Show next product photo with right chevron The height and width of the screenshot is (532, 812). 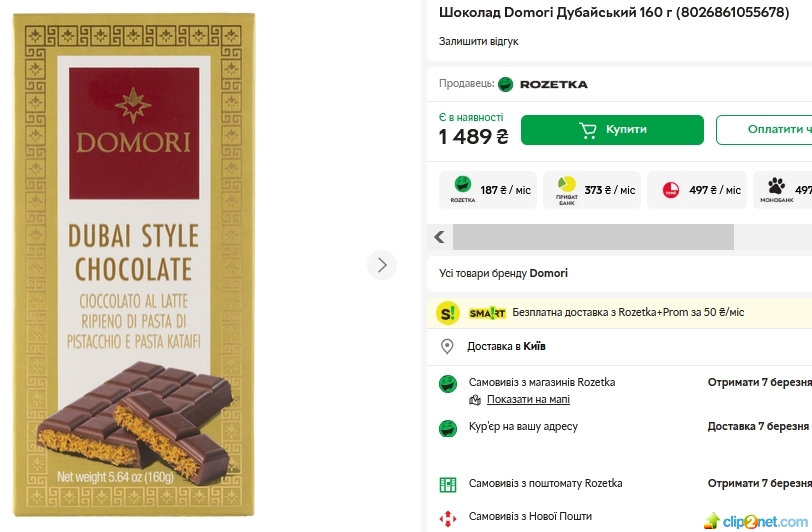click(381, 265)
